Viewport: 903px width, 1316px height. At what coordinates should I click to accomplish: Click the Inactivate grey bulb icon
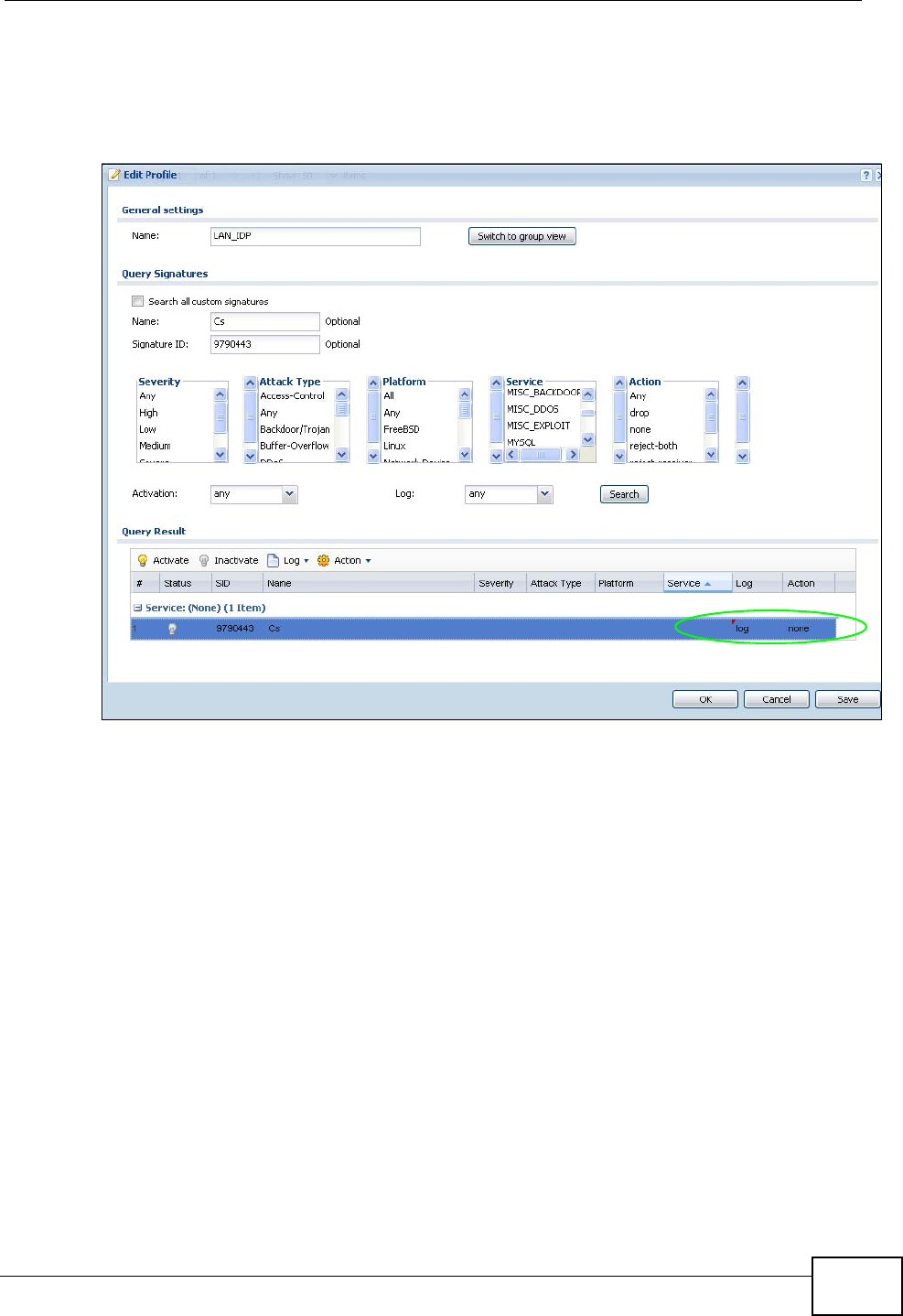click(204, 560)
